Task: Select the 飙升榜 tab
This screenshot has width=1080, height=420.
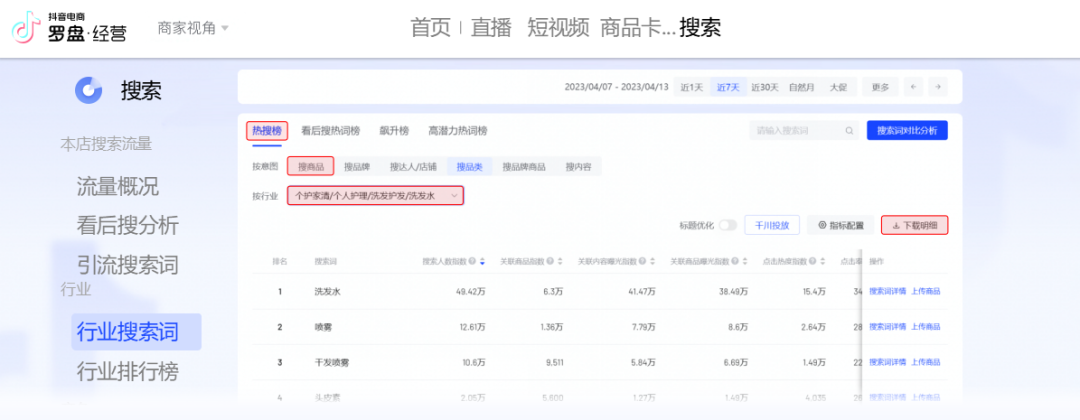Action: pos(394,131)
